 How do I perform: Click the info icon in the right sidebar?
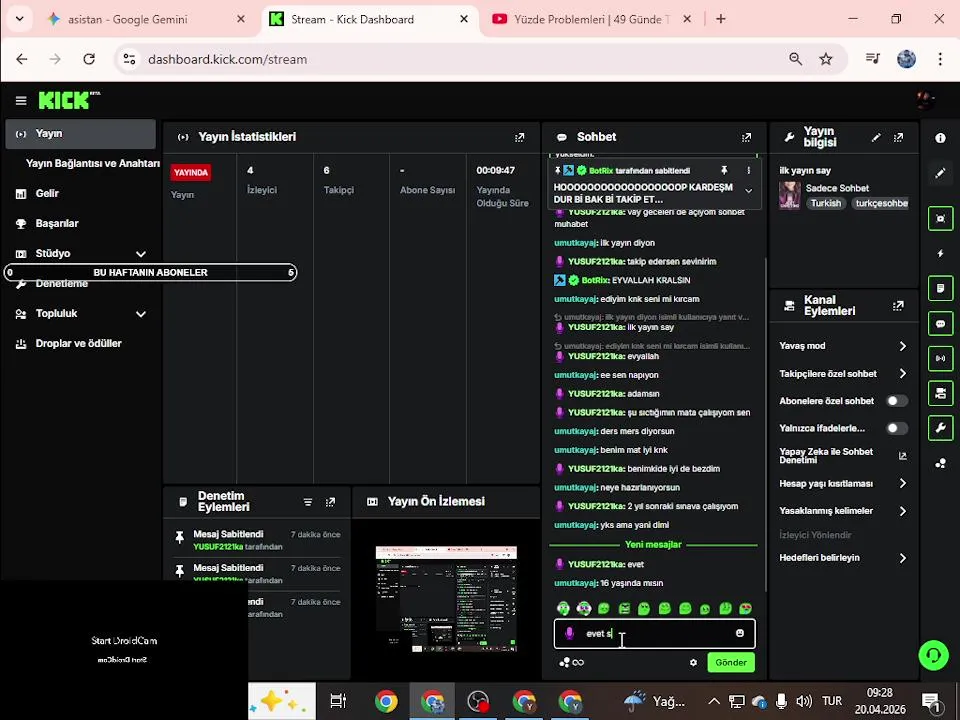click(940, 138)
